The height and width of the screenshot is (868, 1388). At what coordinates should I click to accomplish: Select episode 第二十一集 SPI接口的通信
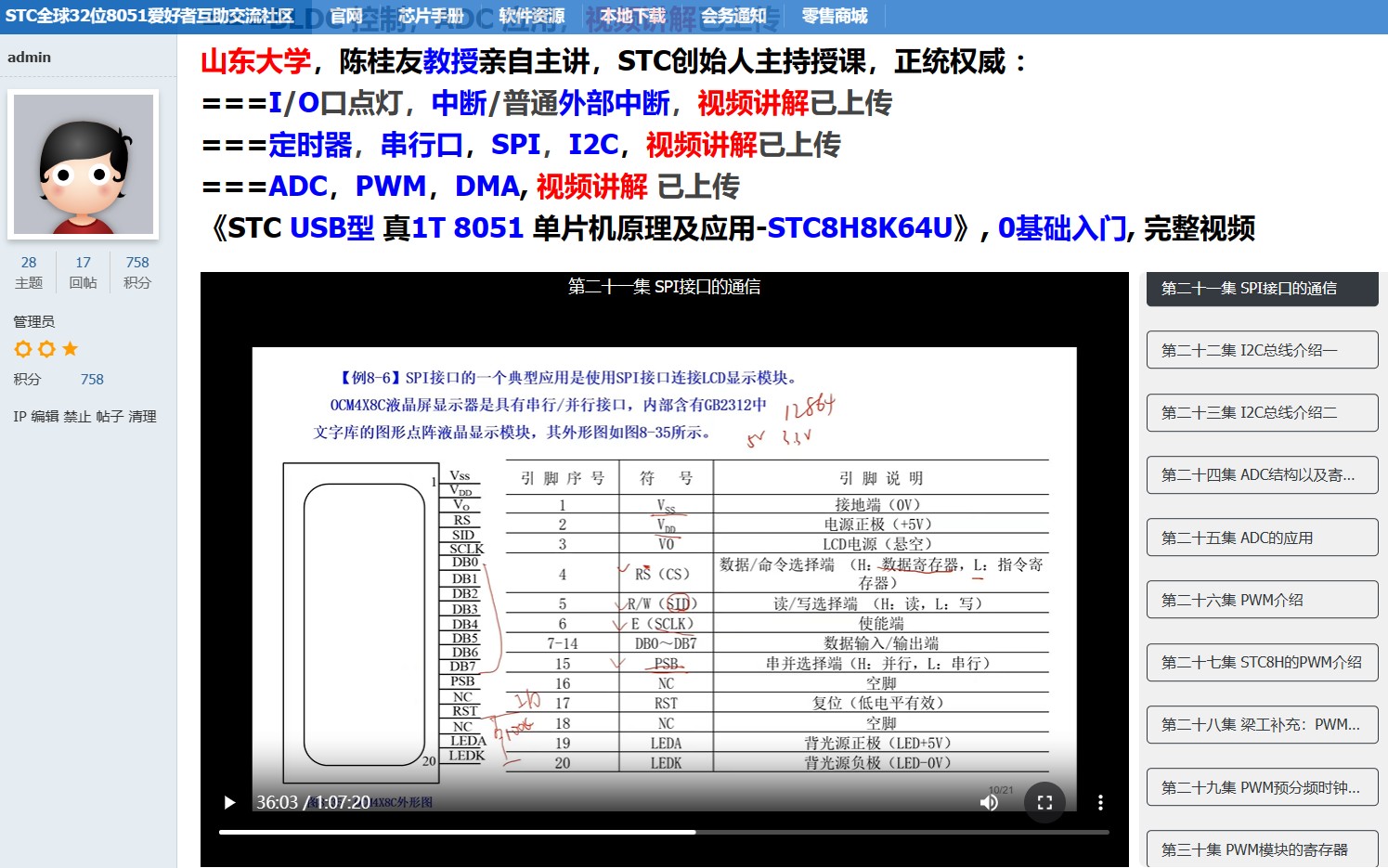1262,289
